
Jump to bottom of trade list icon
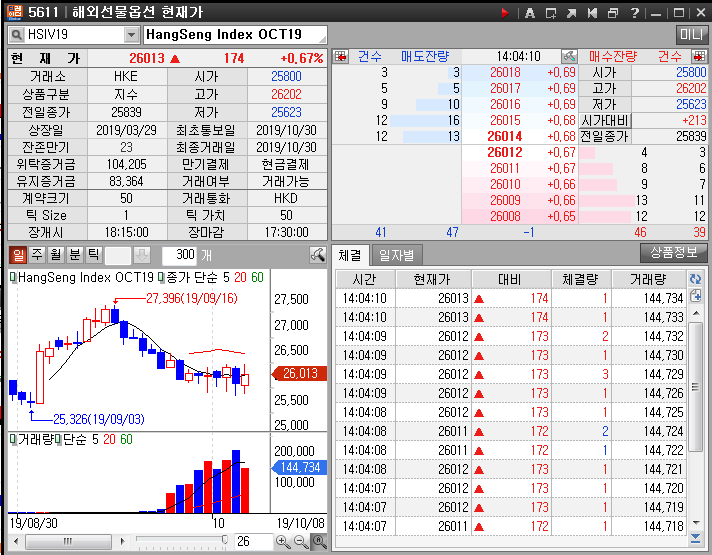695,539
